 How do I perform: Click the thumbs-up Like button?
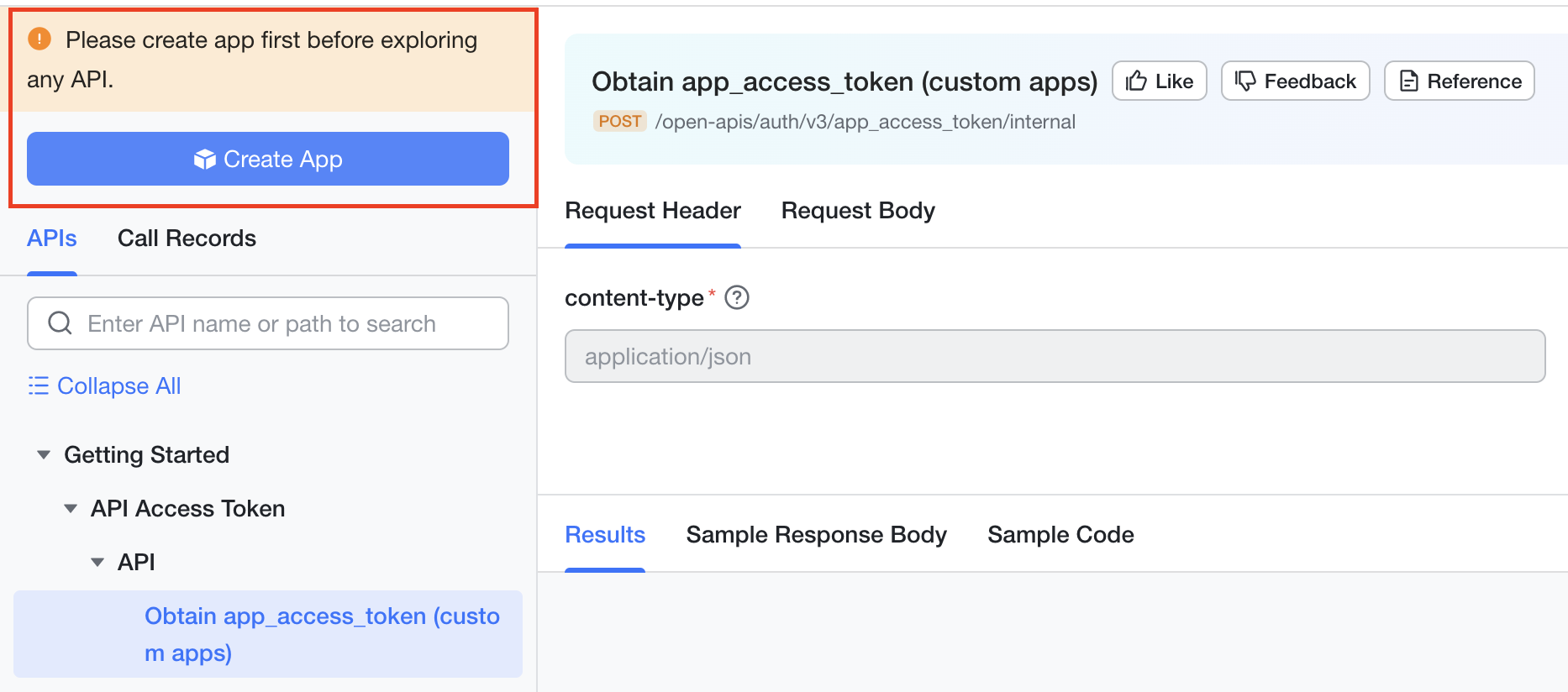pyautogui.click(x=1159, y=81)
